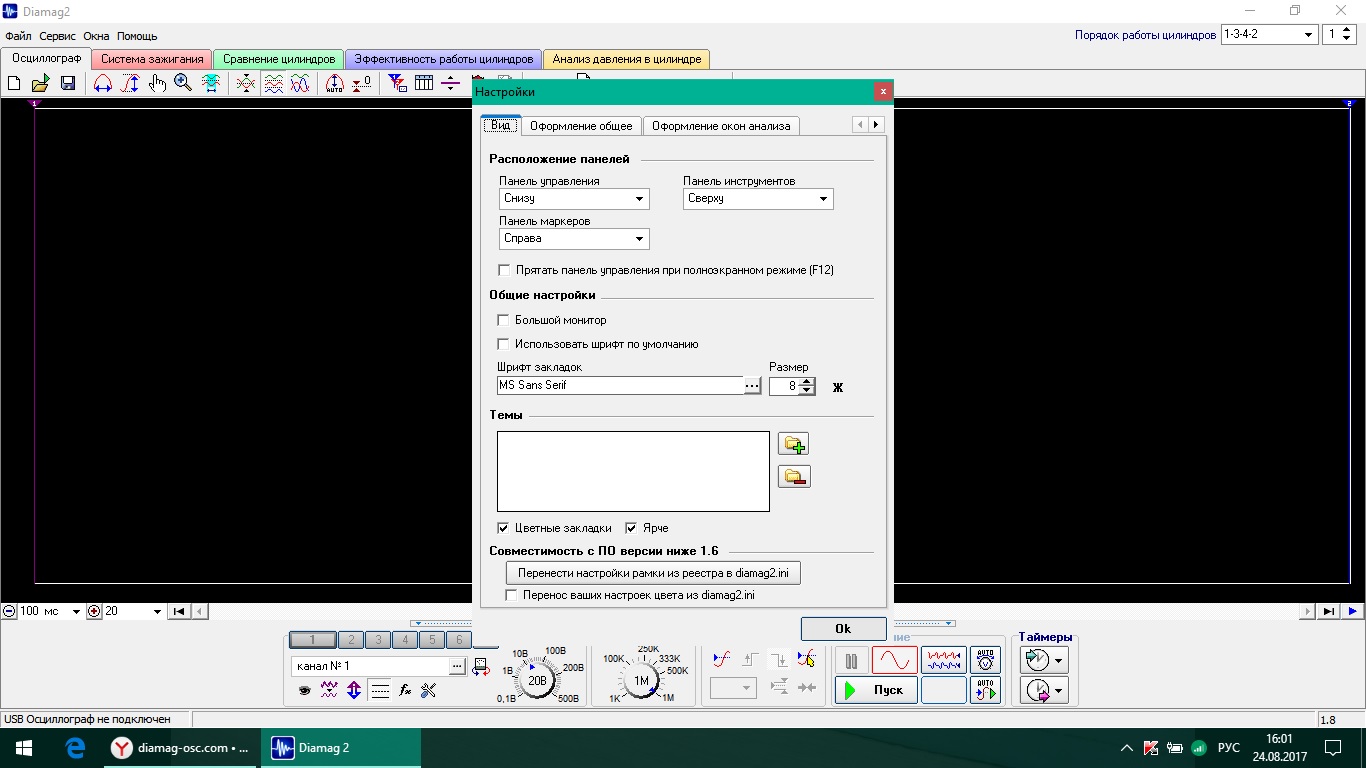The height and width of the screenshot is (768, 1366).
Task: Open the Панель управления dropdown
Action: (640, 199)
